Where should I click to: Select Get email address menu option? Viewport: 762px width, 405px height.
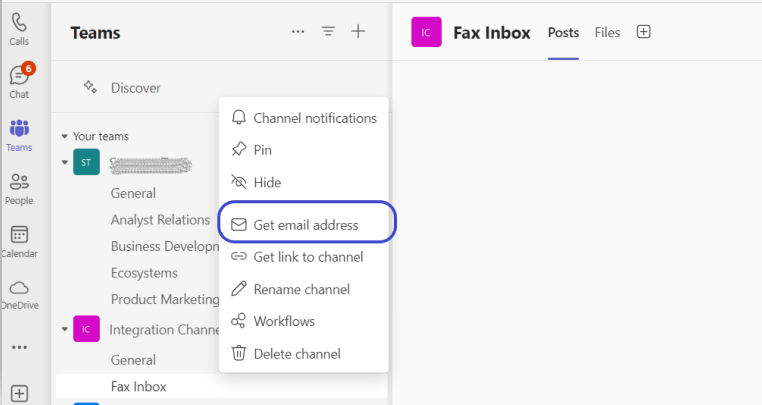[307, 225]
